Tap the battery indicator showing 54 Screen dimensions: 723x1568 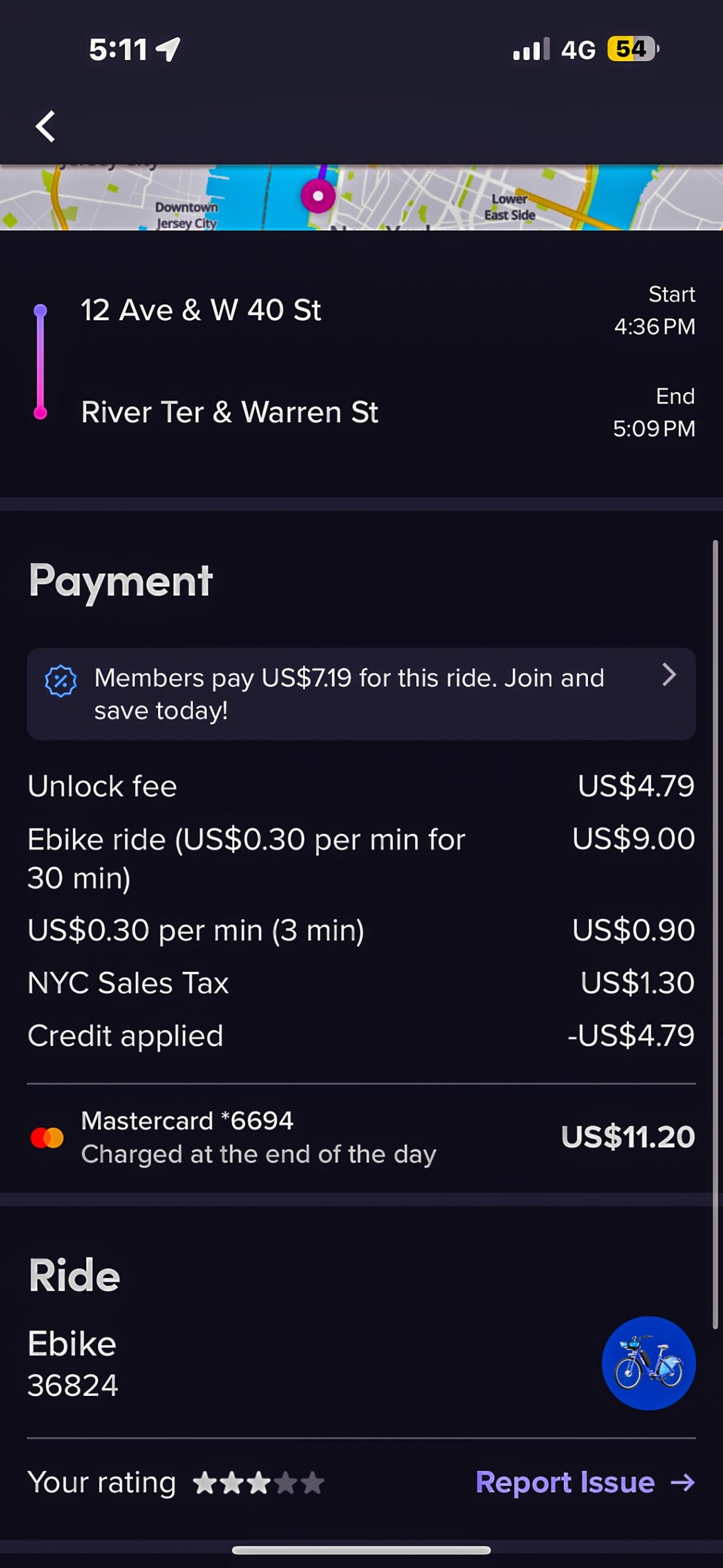[632, 49]
